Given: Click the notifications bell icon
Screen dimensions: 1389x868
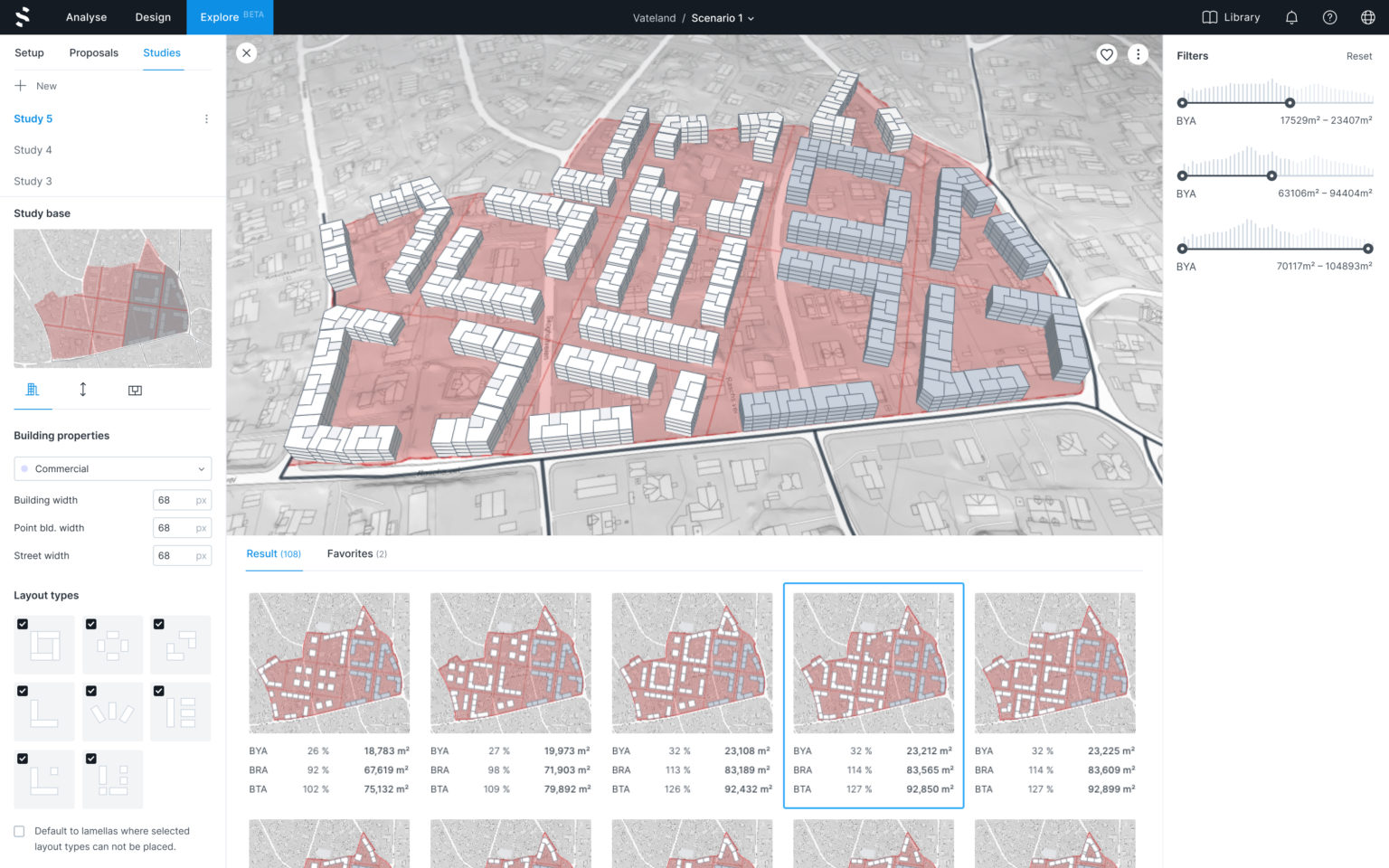Looking at the screenshot, I should [1291, 17].
